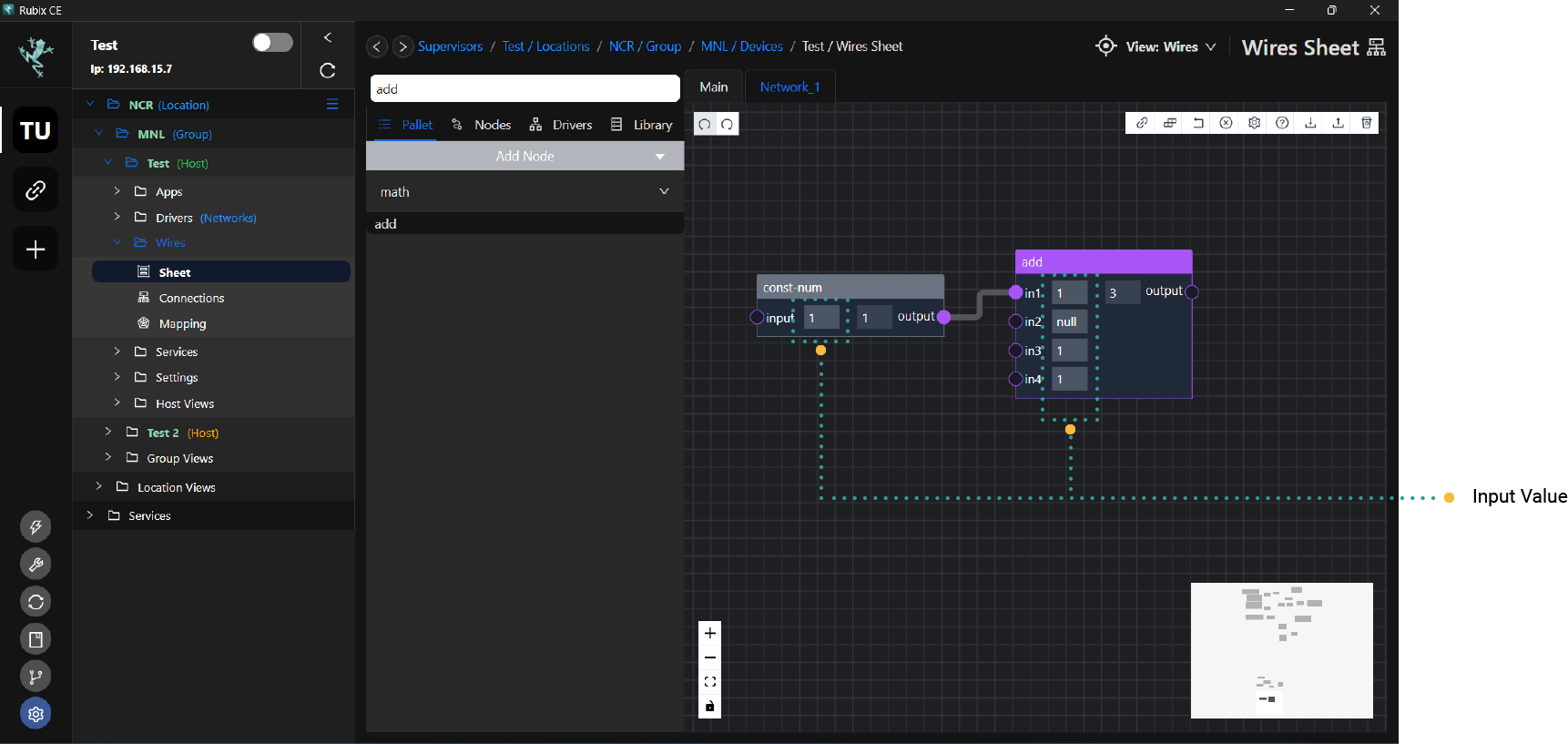Image resolution: width=1568 pixels, height=744 pixels.
Task: Select the add node in the pallet list
Action: click(525, 224)
